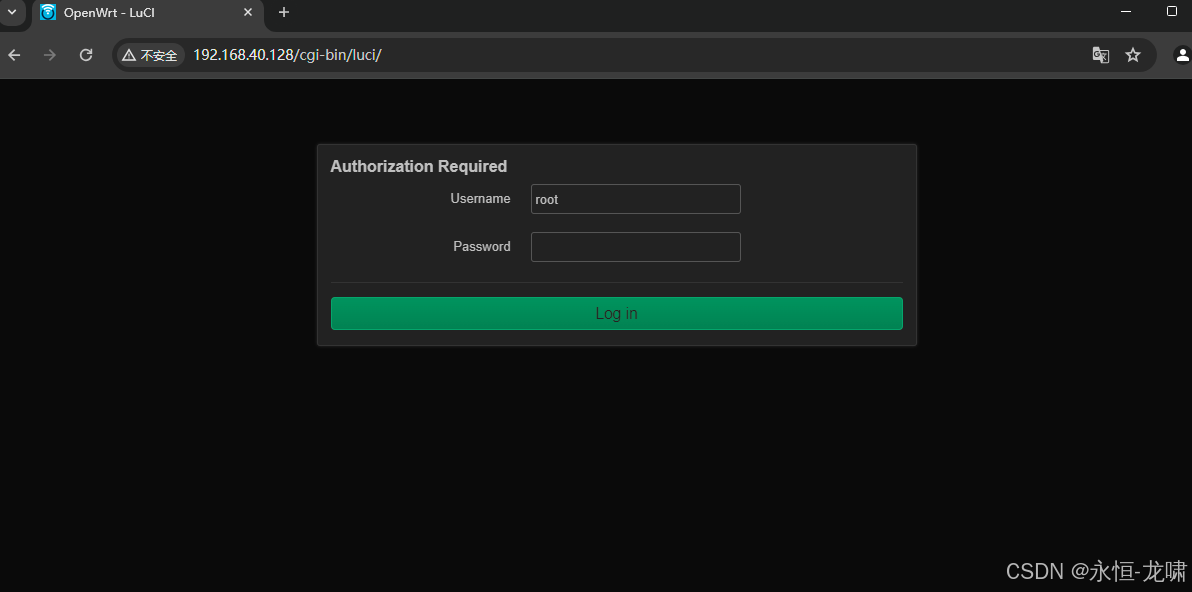Click the Authorization Required heading
The height and width of the screenshot is (592, 1192).
pos(418,166)
